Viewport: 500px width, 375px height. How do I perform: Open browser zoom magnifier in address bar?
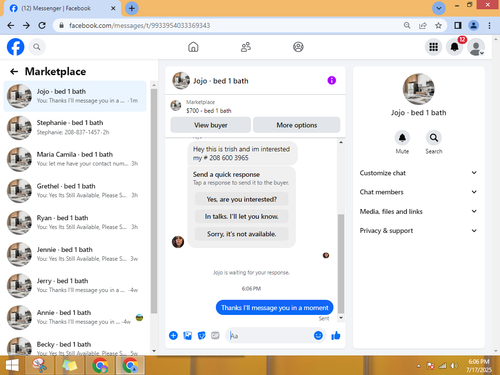pyautogui.click(x=407, y=25)
